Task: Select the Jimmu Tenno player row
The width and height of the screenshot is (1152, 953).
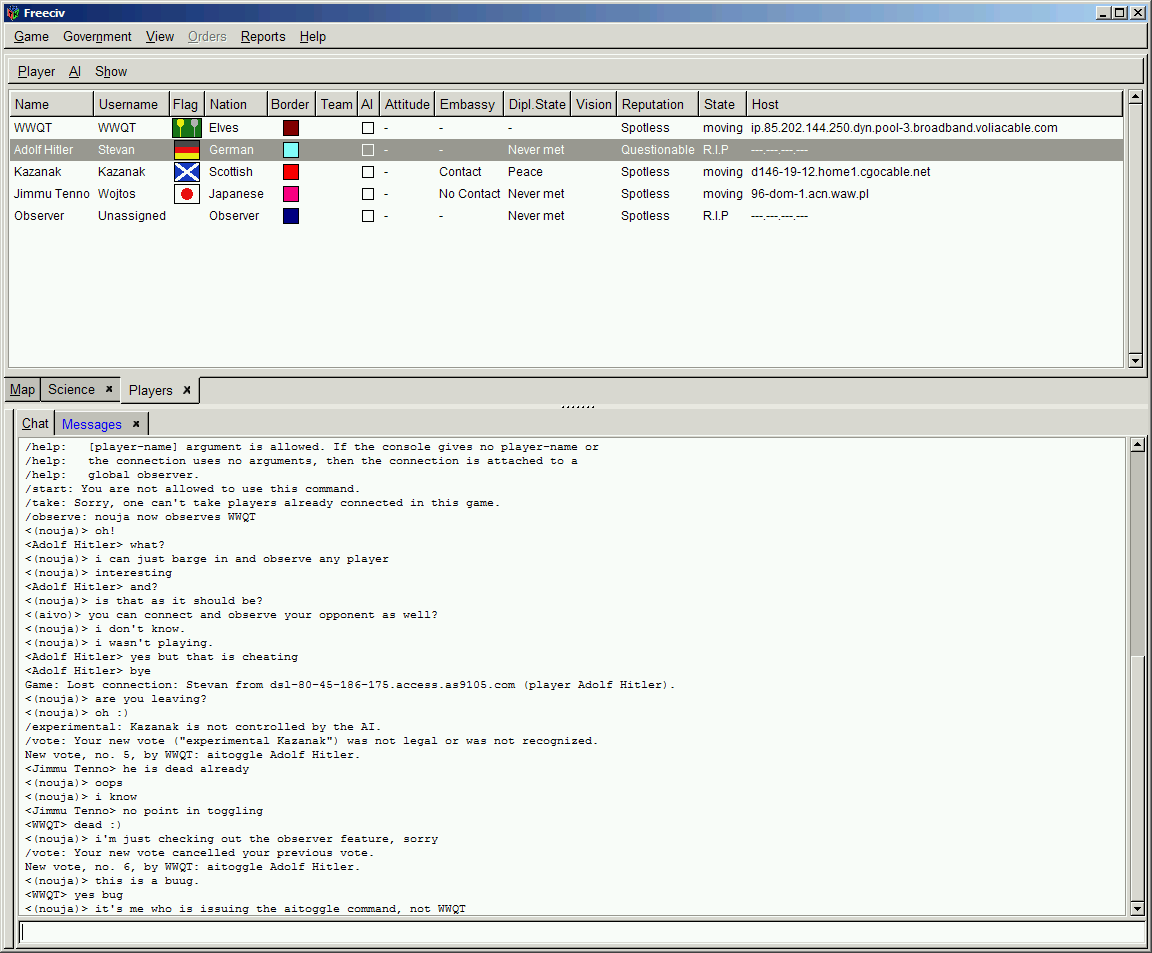Action: tap(566, 194)
